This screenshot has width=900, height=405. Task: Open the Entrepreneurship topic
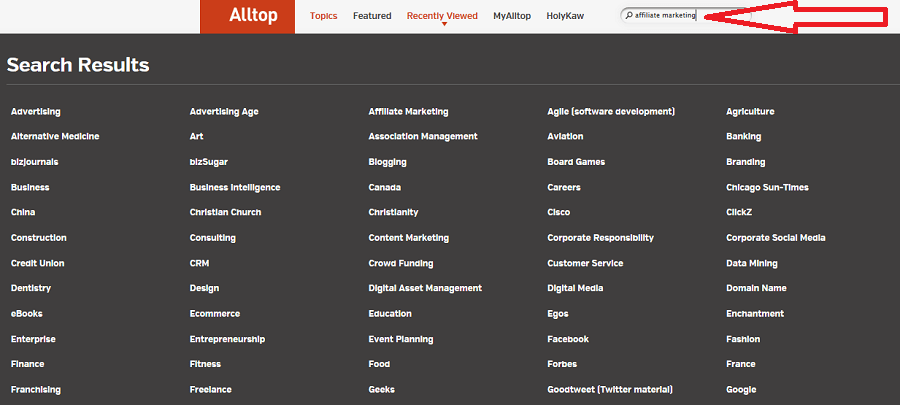[227, 339]
